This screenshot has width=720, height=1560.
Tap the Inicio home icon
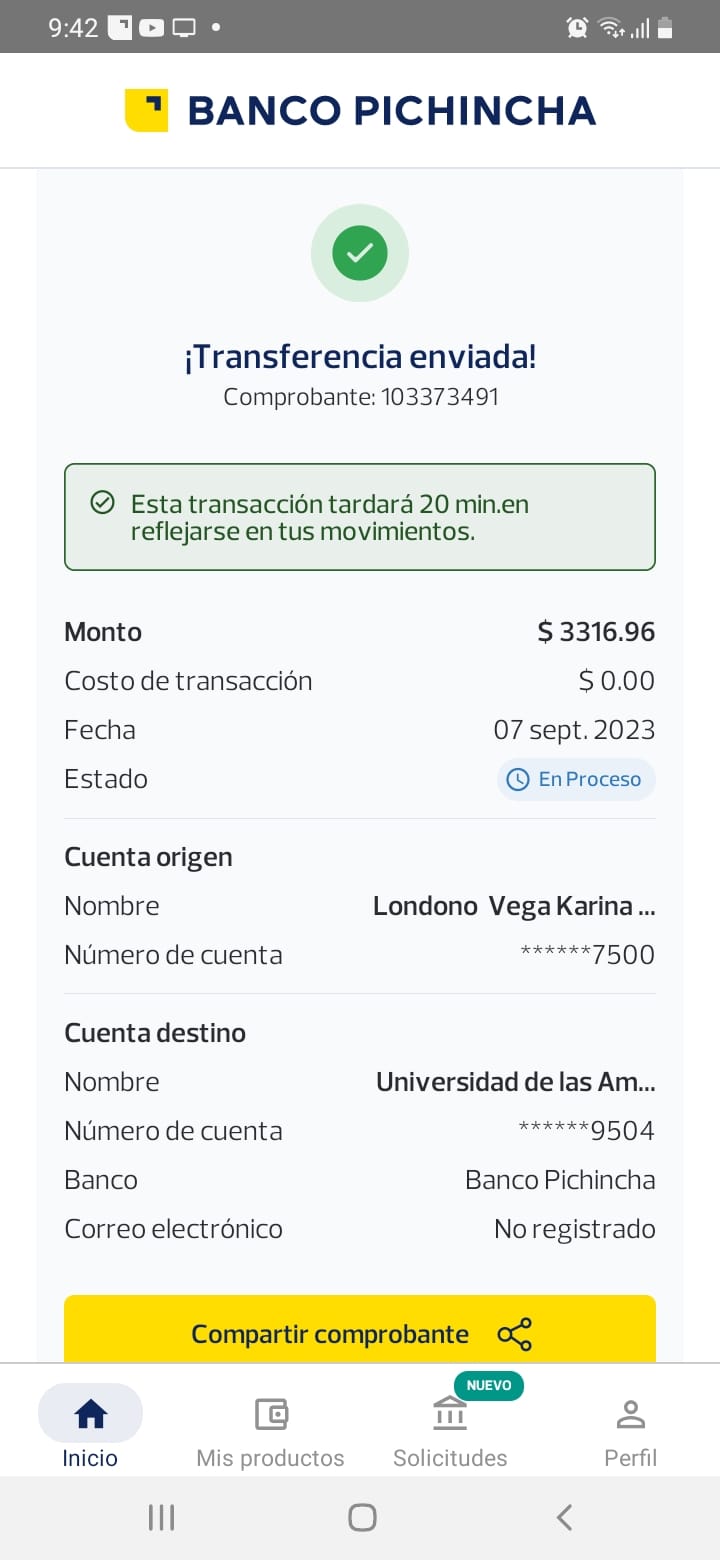point(91,1413)
